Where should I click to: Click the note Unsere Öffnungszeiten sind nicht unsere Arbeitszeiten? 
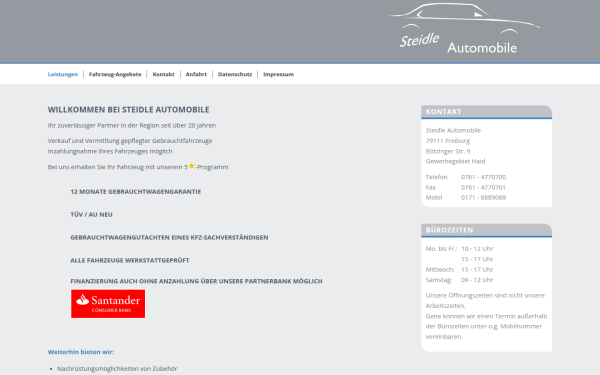click(x=485, y=300)
